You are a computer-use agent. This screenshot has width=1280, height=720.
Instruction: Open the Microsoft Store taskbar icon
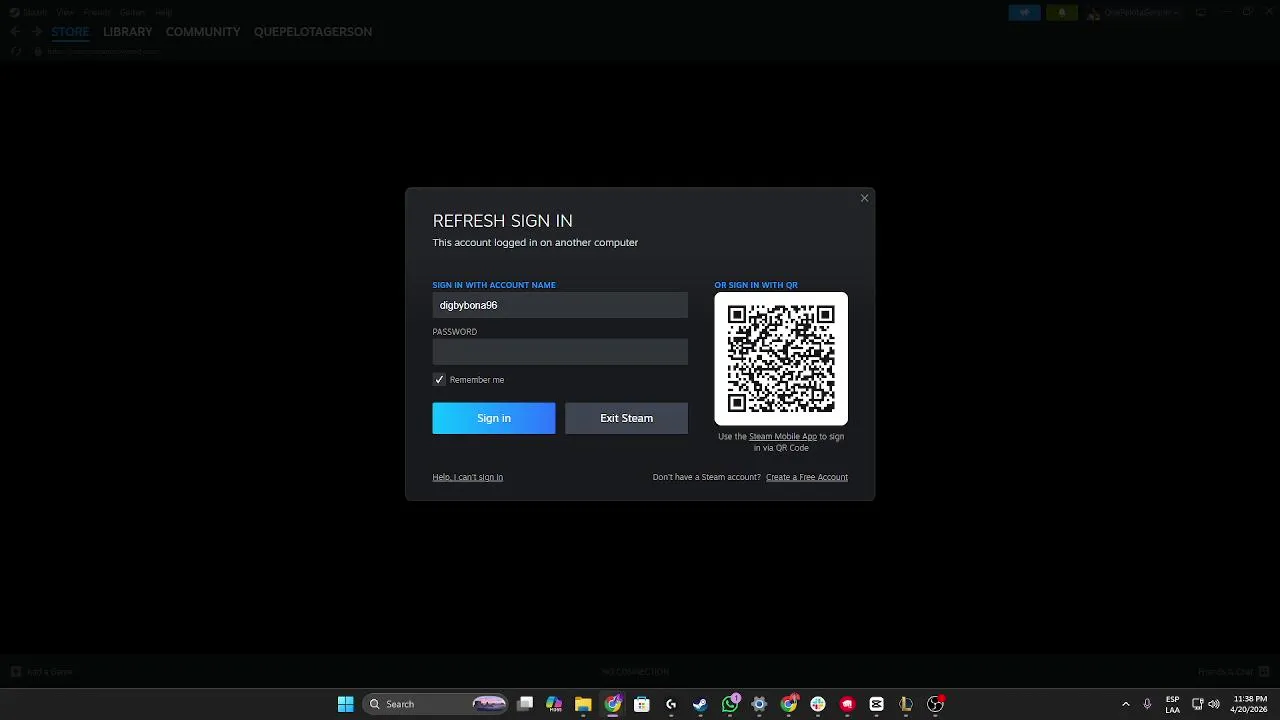(x=642, y=704)
